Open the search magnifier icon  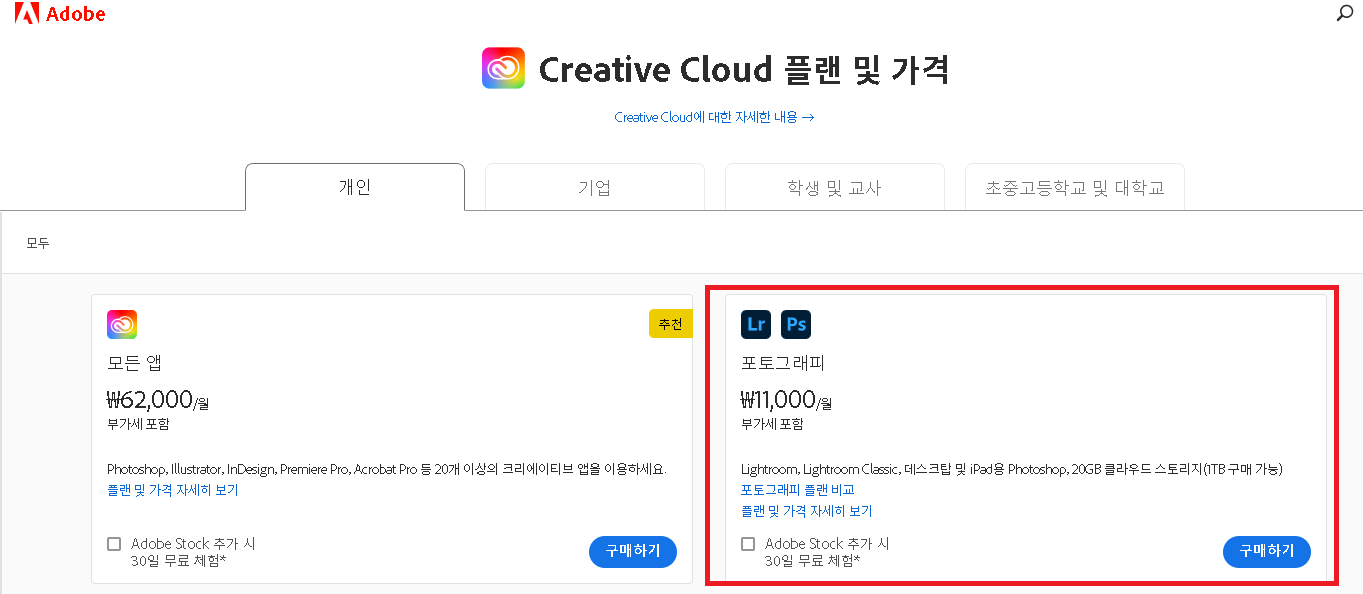coord(1345,14)
